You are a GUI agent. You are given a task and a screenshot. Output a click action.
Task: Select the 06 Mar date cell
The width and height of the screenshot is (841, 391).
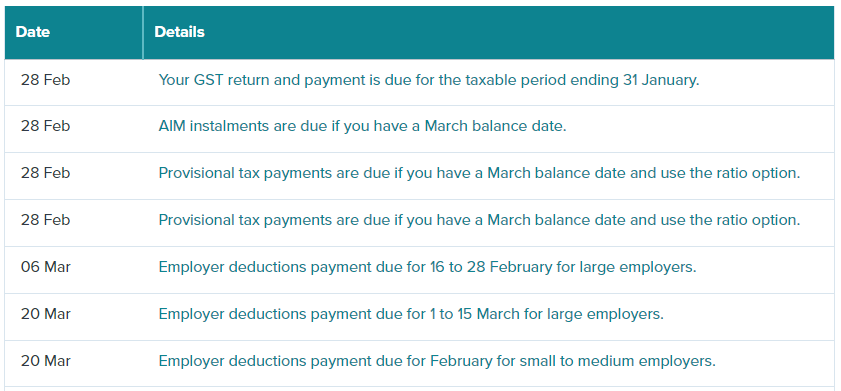(x=46, y=267)
